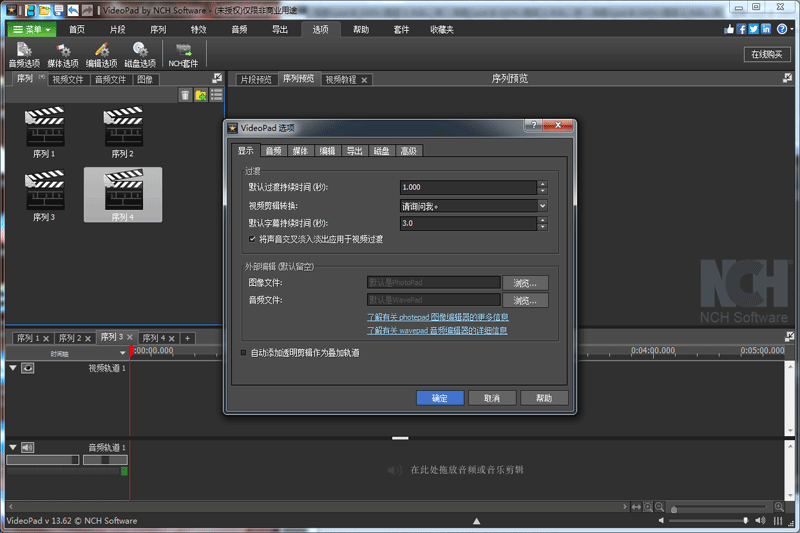Open the Facebook share icon

pyautogui.click(x=741, y=29)
